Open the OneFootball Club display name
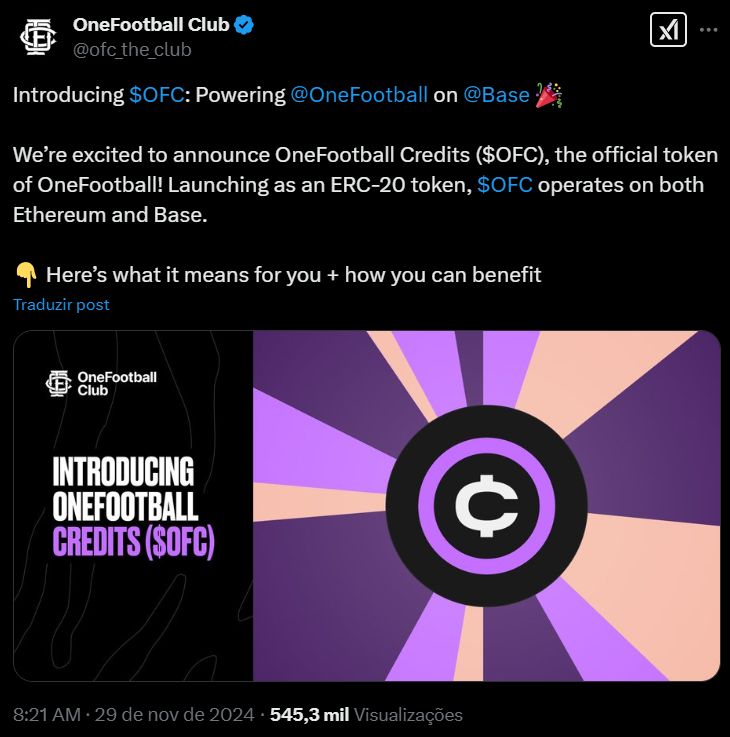 tap(151, 25)
